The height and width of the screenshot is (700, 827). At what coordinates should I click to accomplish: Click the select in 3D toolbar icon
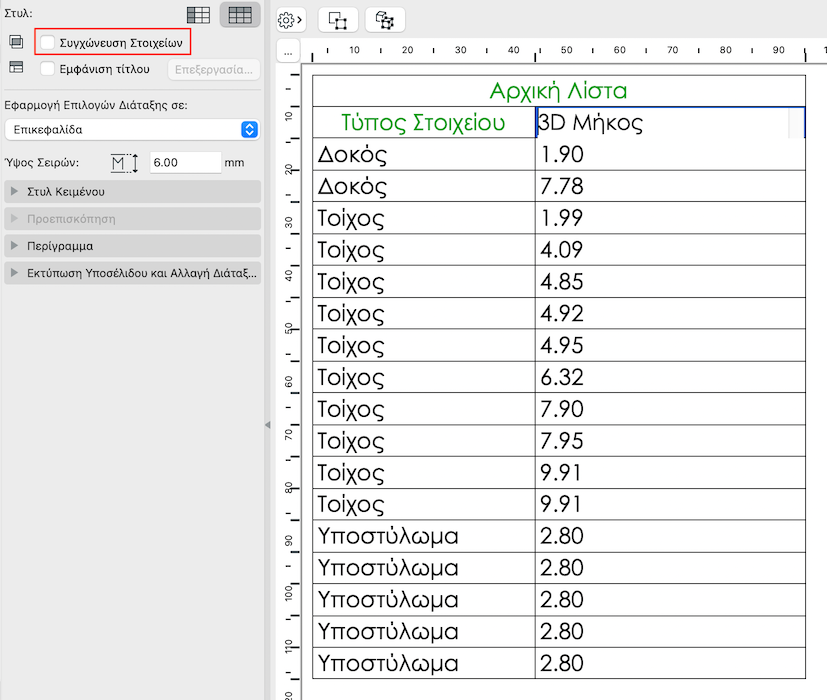pos(385,20)
